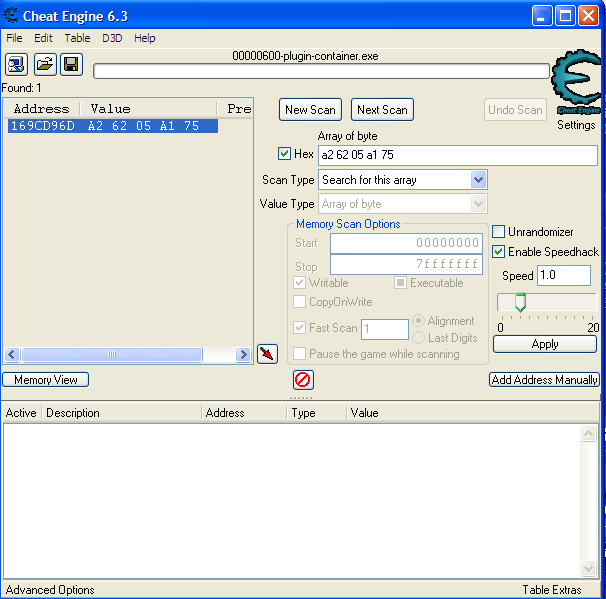Open Advanced Options

click(x=50, y=590)
